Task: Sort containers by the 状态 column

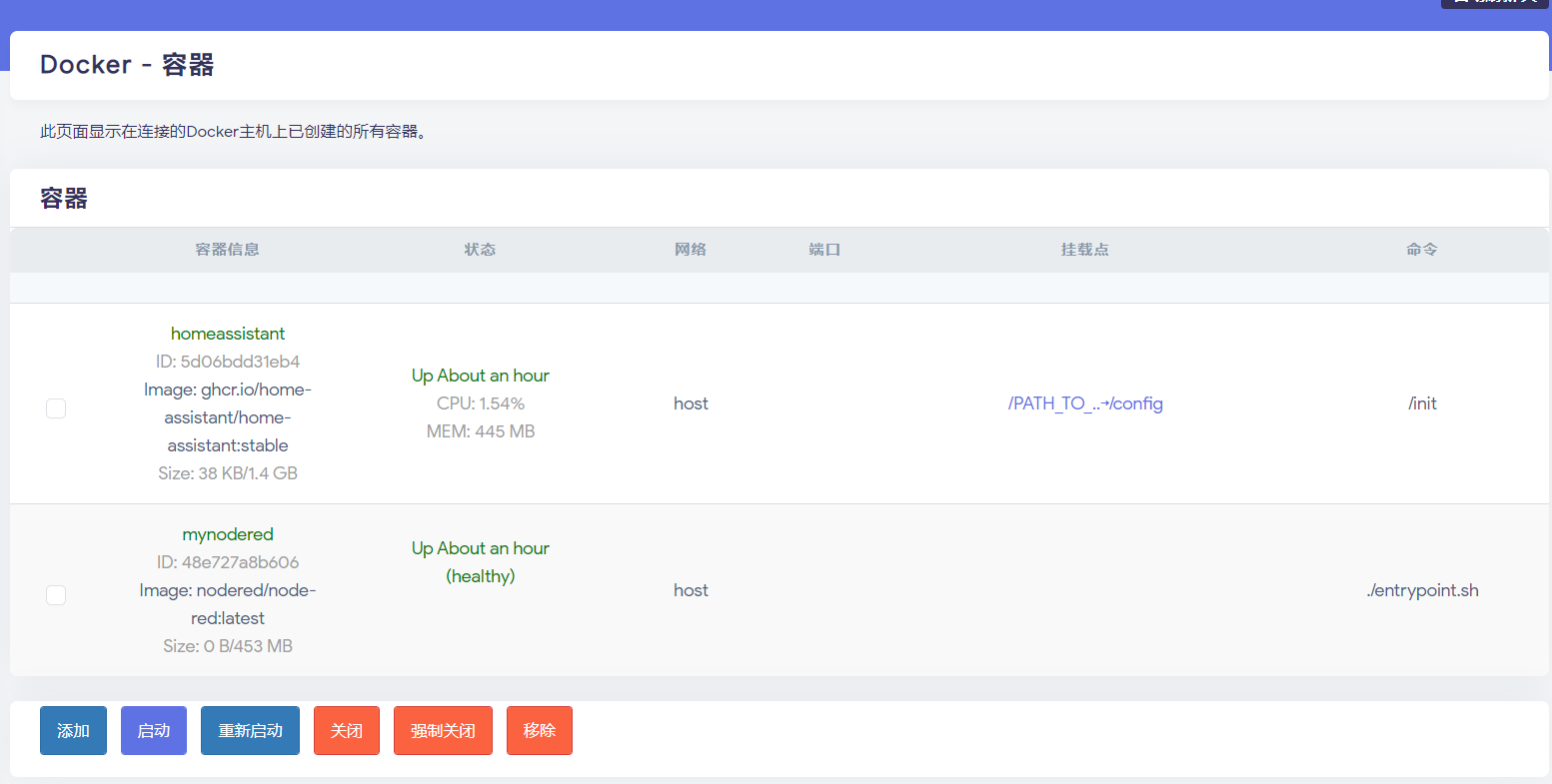Action: click(481, 249)
